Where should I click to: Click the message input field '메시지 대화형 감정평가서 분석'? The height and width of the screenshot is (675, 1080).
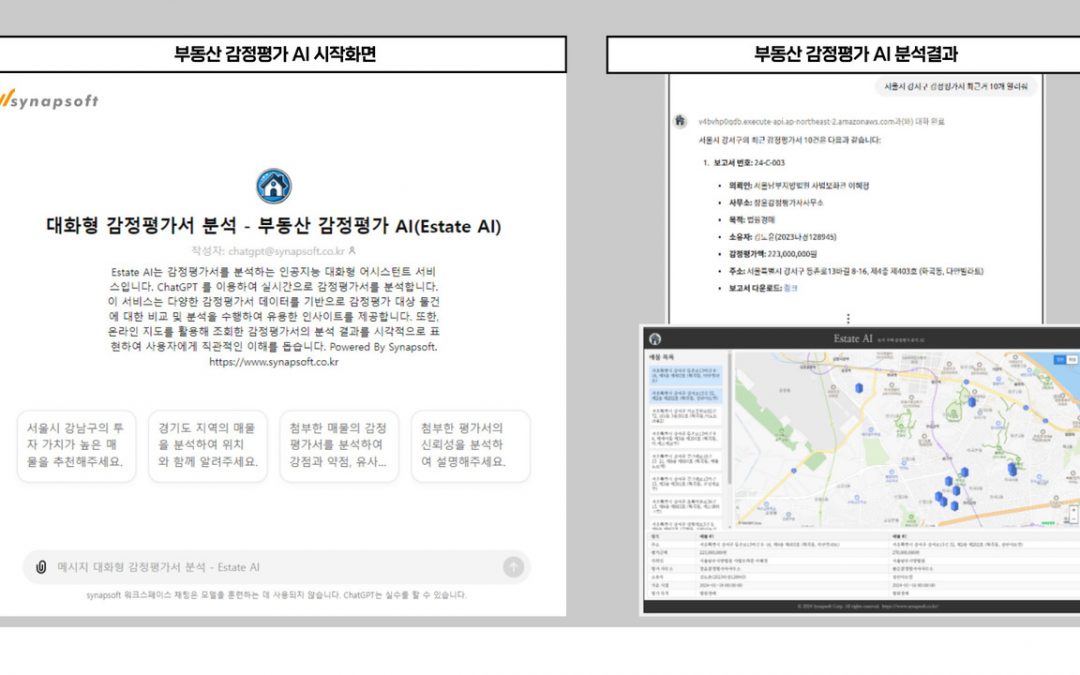click(x=276, y=567)
